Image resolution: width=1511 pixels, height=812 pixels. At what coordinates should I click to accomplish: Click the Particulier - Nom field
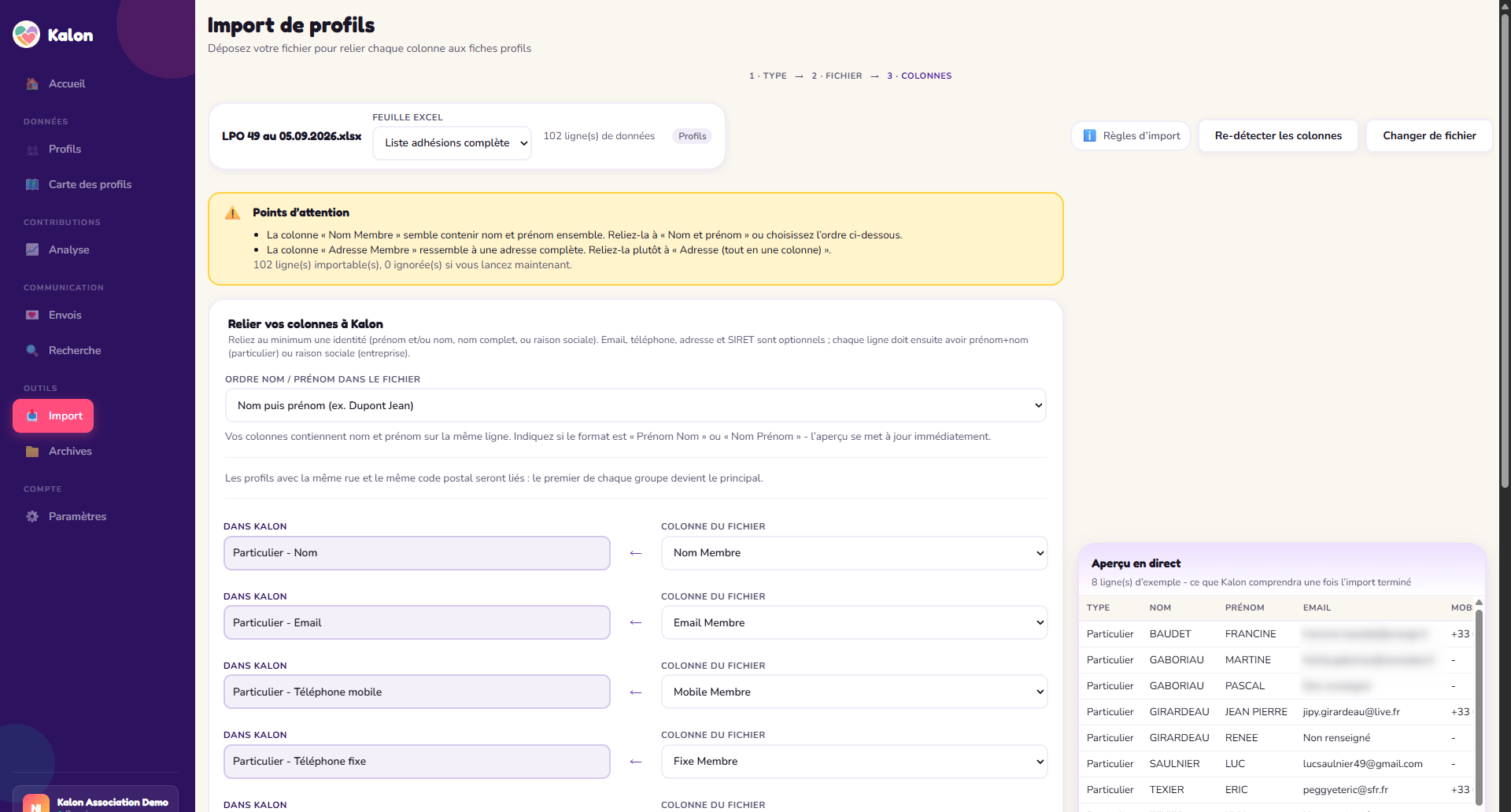417,553
